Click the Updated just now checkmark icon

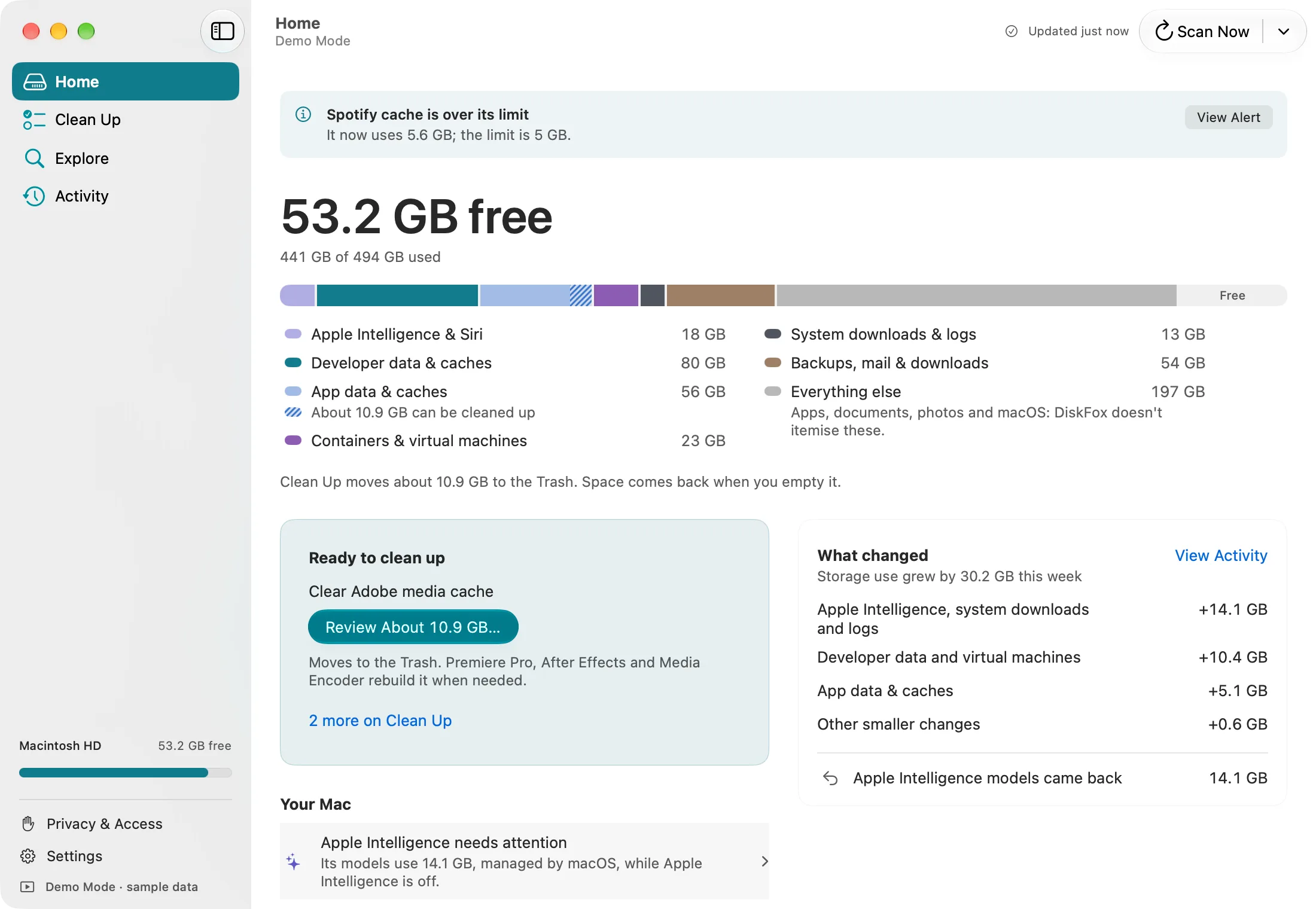tap(1012, 31)
